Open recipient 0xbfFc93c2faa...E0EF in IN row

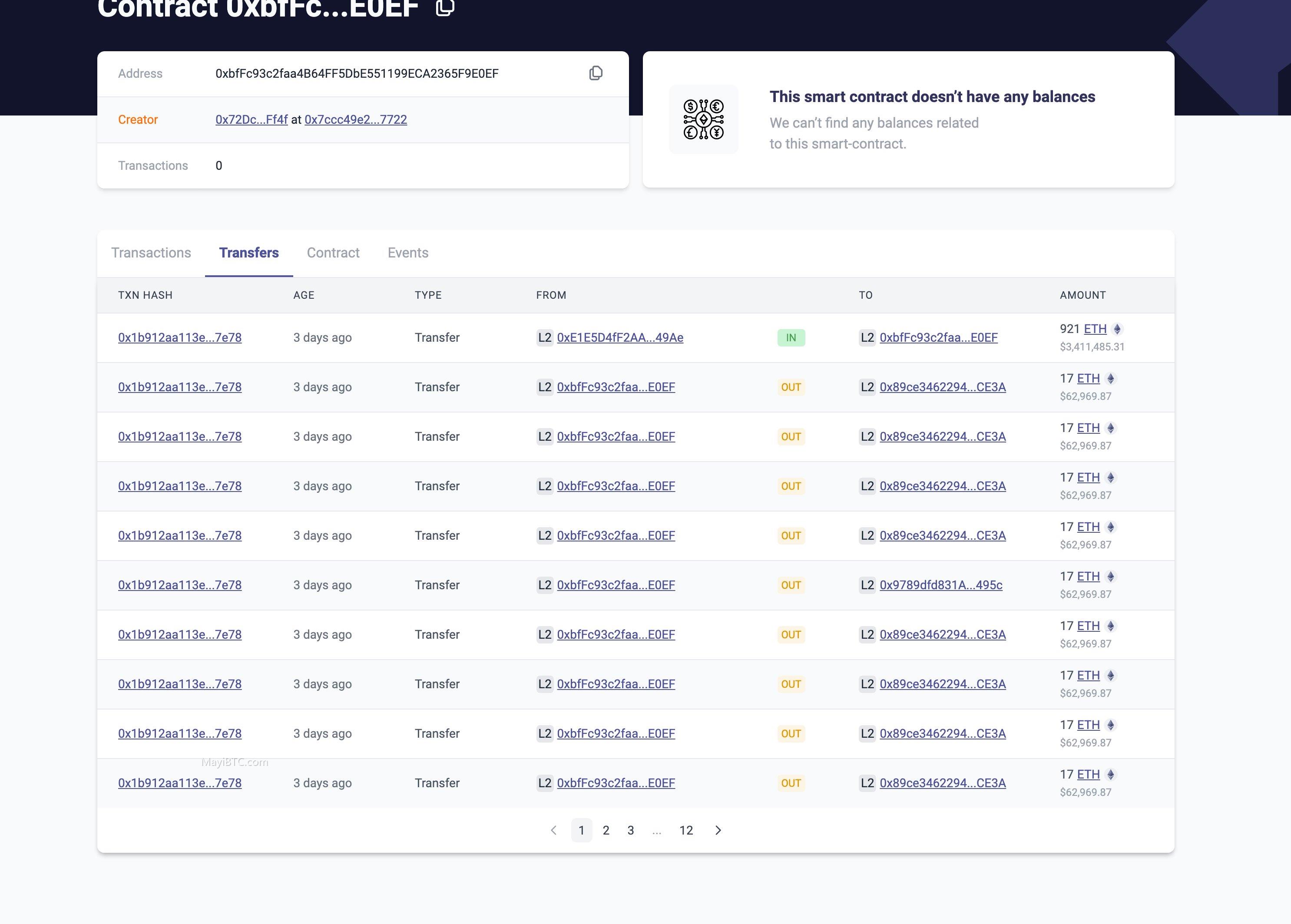pyautogui.click(x=938, y=337)
